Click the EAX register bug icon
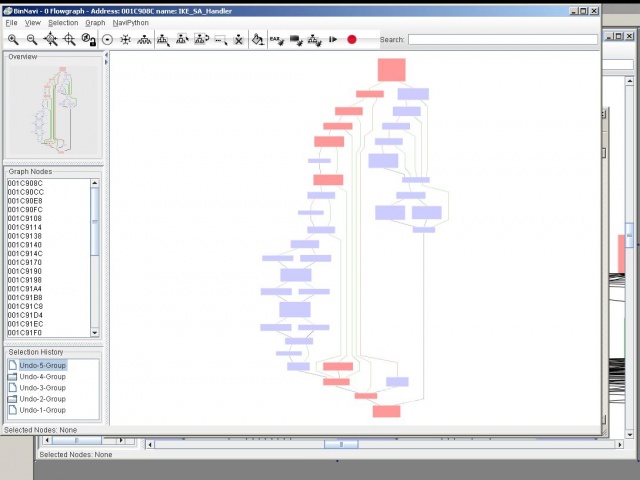The height and width of the screenshot is (480, 640). pyautogui.click(x=277, y=40)
